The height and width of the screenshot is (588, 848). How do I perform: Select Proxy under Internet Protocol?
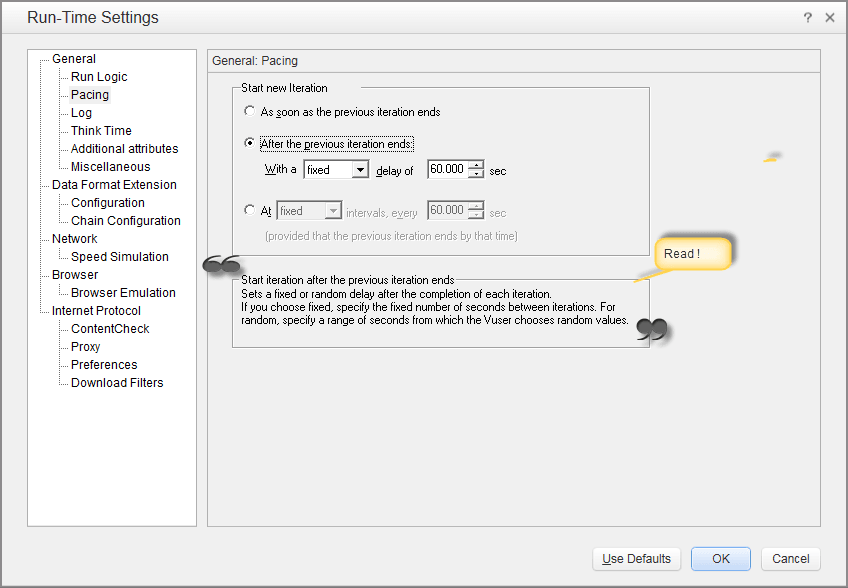(85, 347)
